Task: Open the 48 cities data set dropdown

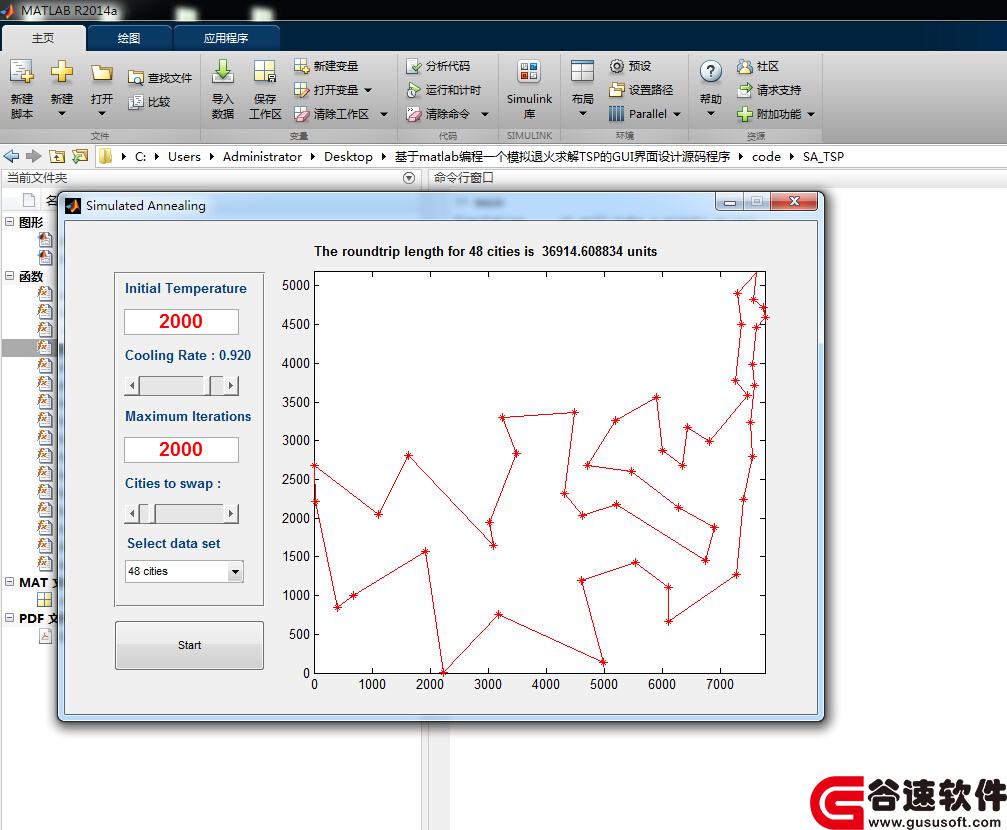Action: pos(235,571)
